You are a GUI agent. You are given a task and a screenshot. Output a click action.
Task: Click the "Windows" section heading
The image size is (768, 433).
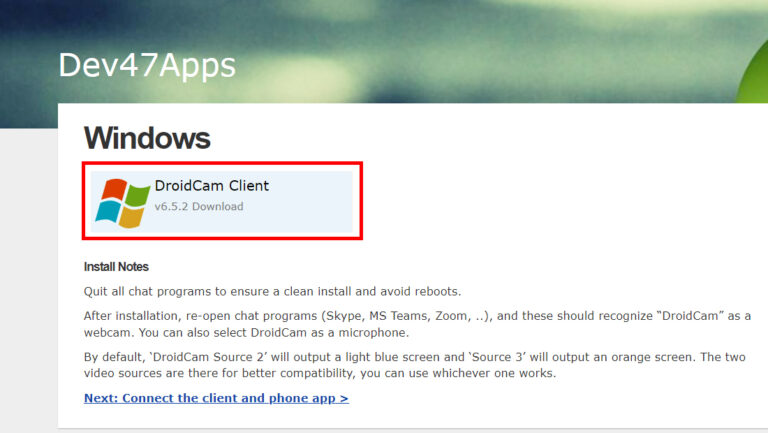point(147,138)
